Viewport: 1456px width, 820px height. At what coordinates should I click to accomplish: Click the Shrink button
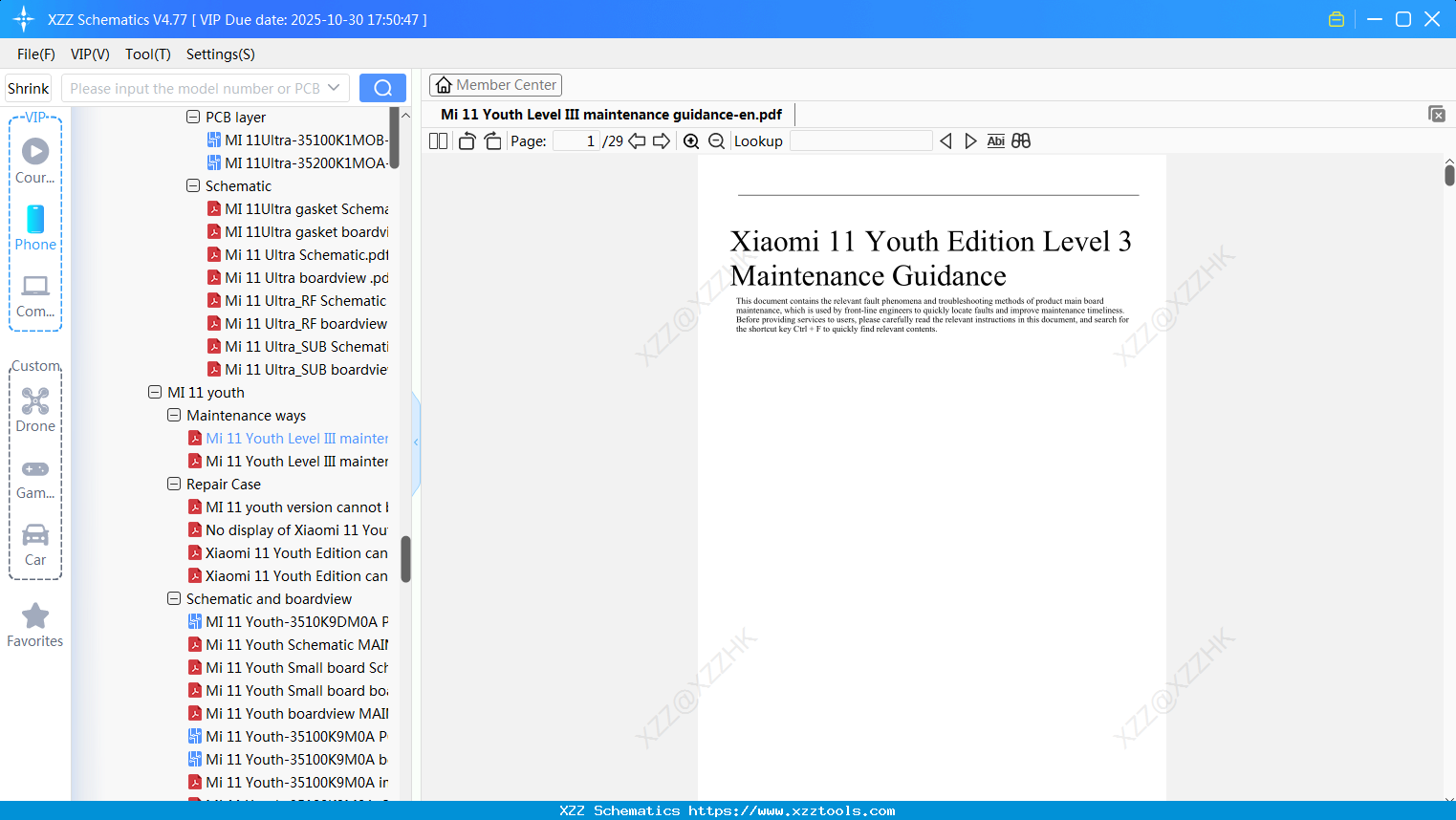pyautogui.click(x=28, y=87)
